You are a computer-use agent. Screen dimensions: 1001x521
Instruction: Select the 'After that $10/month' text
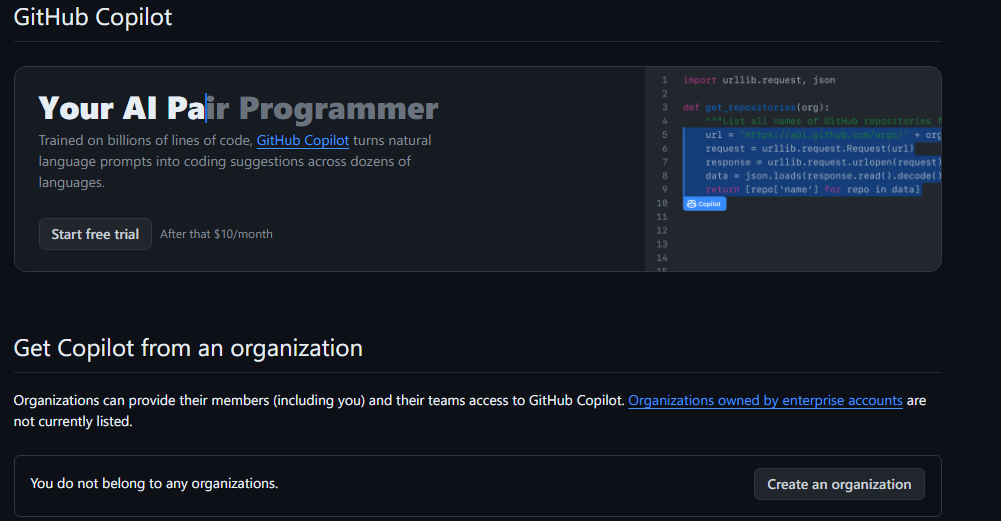click(216, 234)
